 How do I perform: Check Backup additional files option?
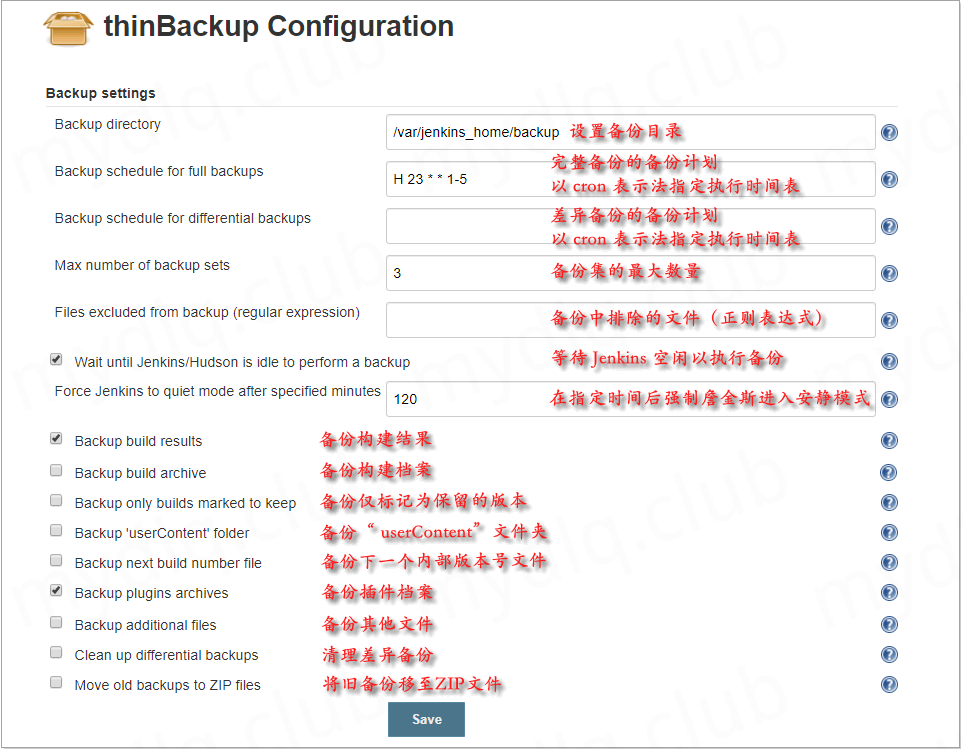56,622
